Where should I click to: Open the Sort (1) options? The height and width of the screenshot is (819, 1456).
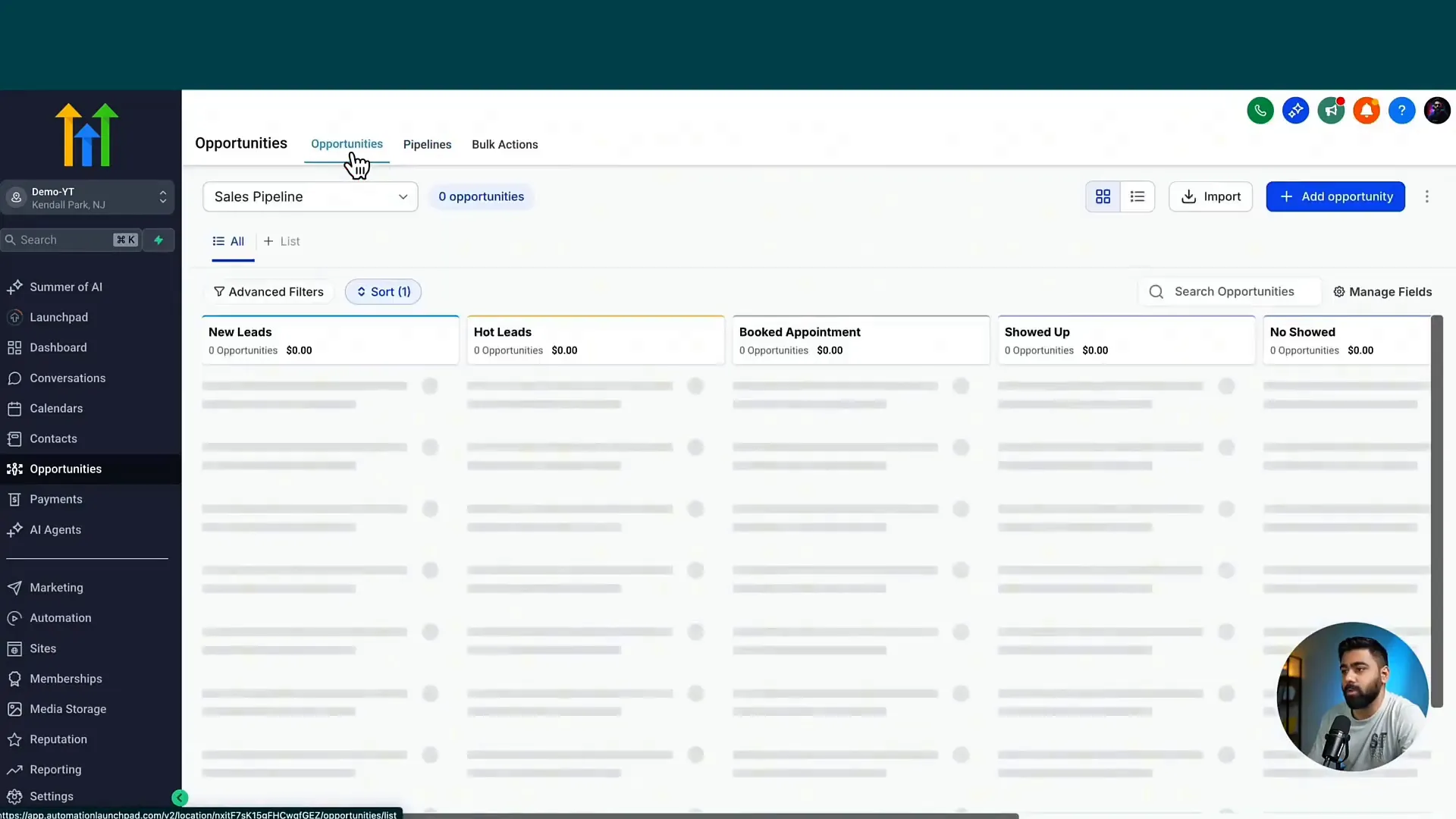[383, 292]
